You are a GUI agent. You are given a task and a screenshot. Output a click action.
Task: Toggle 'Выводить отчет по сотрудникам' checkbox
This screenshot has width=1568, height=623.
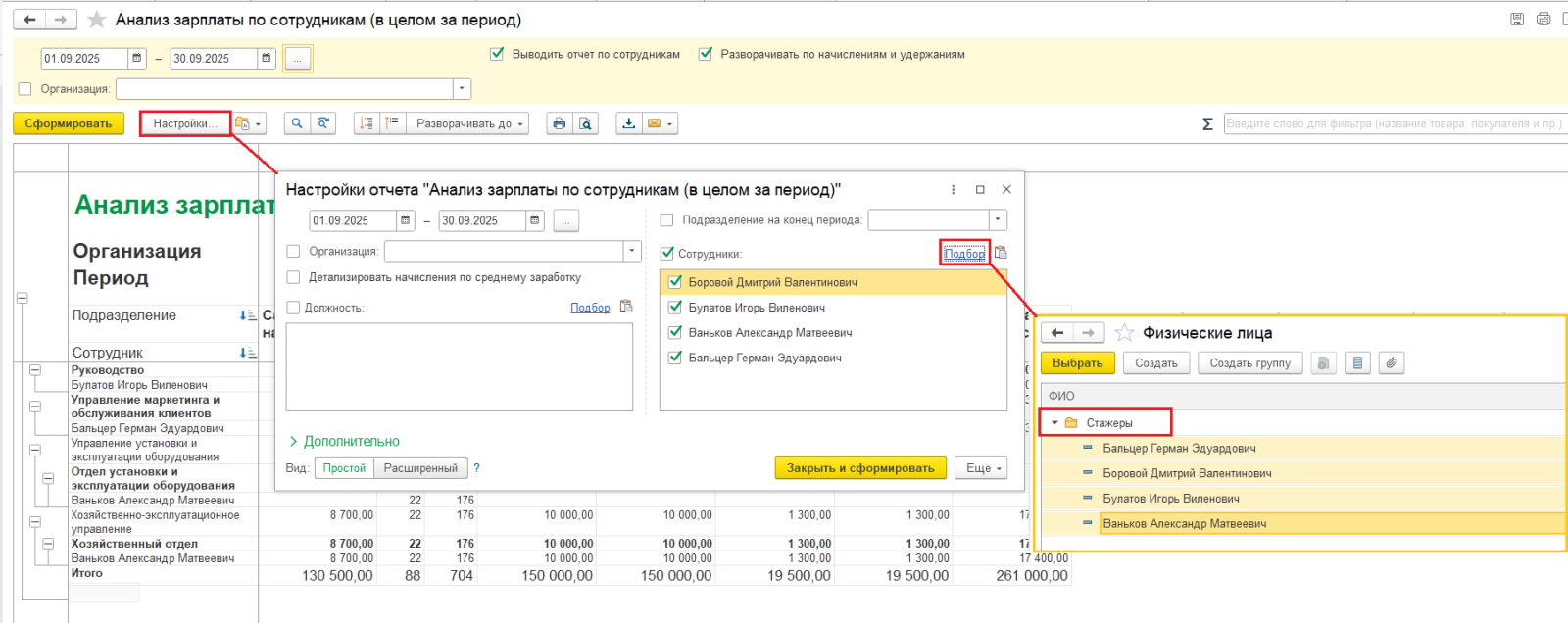pyautogui.click(x=497, y=54)
